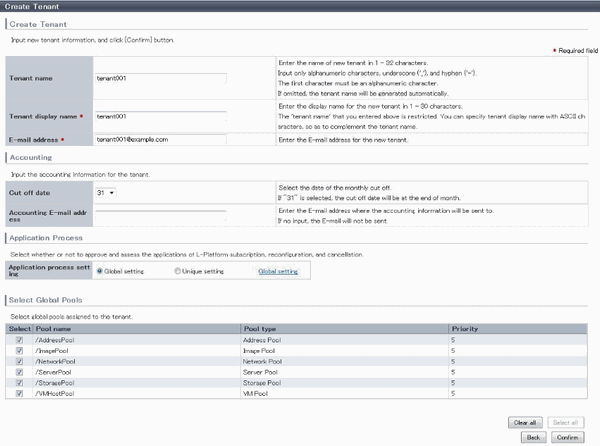Click the Confirm button
600x446 pixels.
tap(568, 437)
